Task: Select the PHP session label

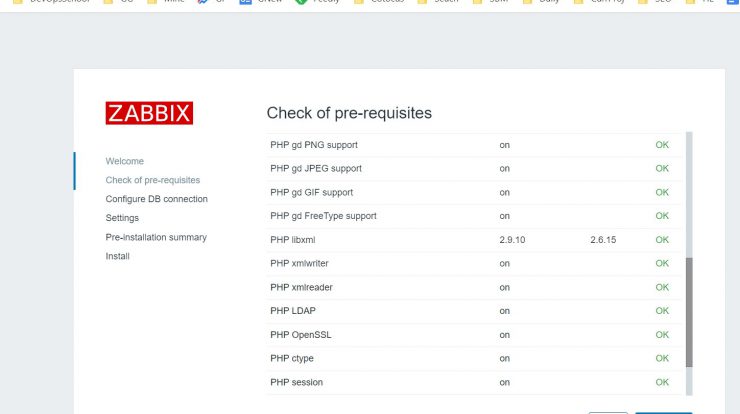Action: click(296, 382)
